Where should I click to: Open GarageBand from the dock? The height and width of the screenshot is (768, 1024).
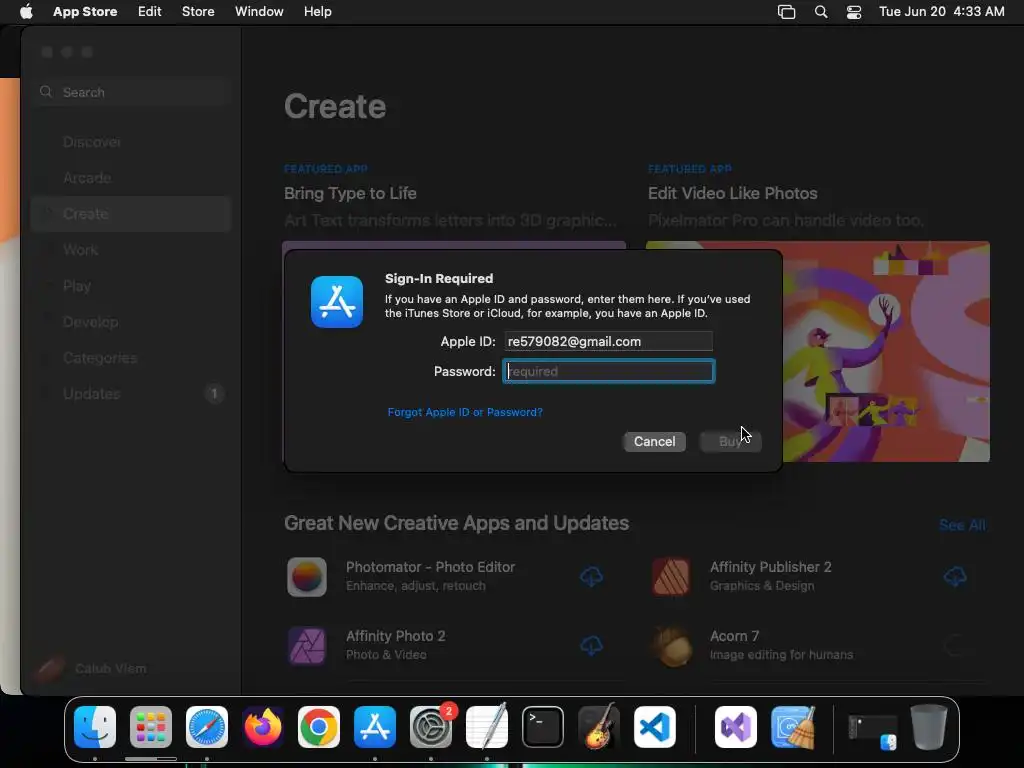[x=599, y=727]
